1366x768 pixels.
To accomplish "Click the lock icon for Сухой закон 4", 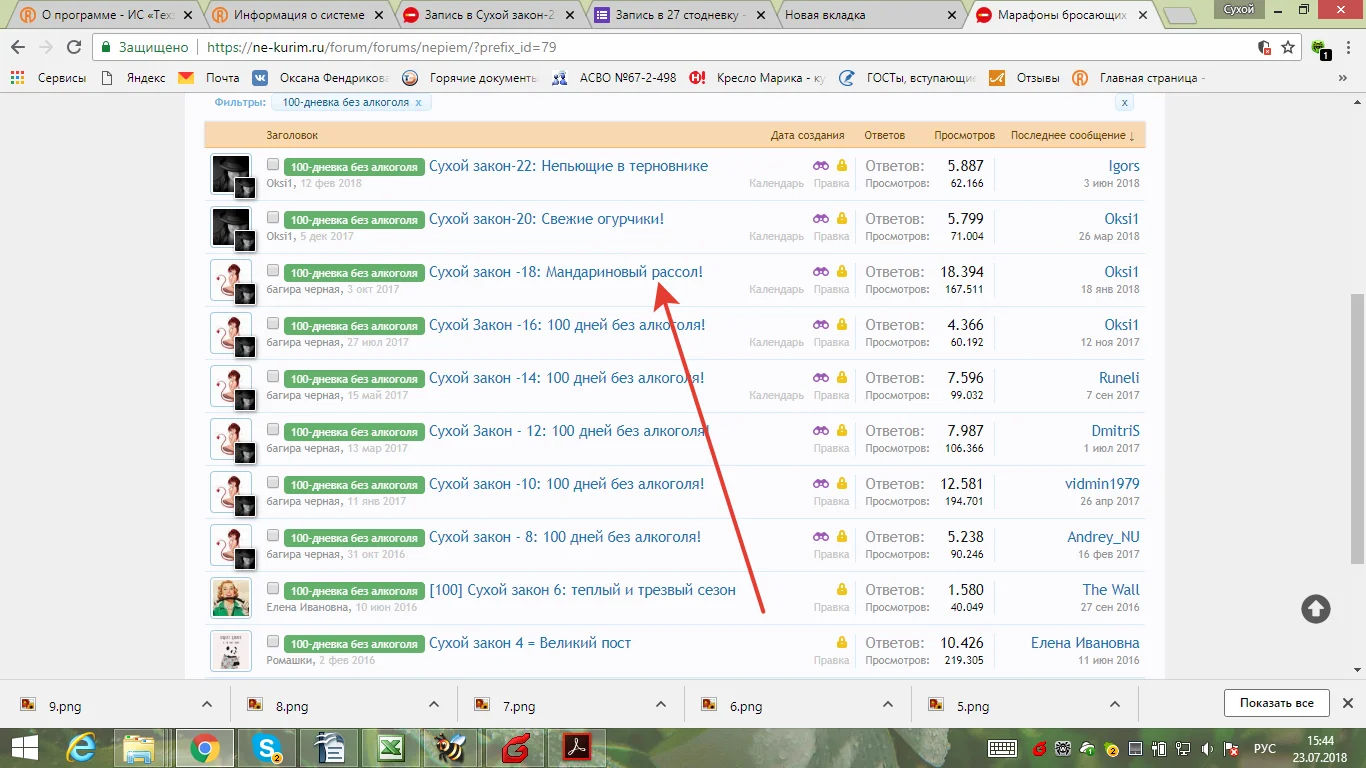I will [842, 642].
